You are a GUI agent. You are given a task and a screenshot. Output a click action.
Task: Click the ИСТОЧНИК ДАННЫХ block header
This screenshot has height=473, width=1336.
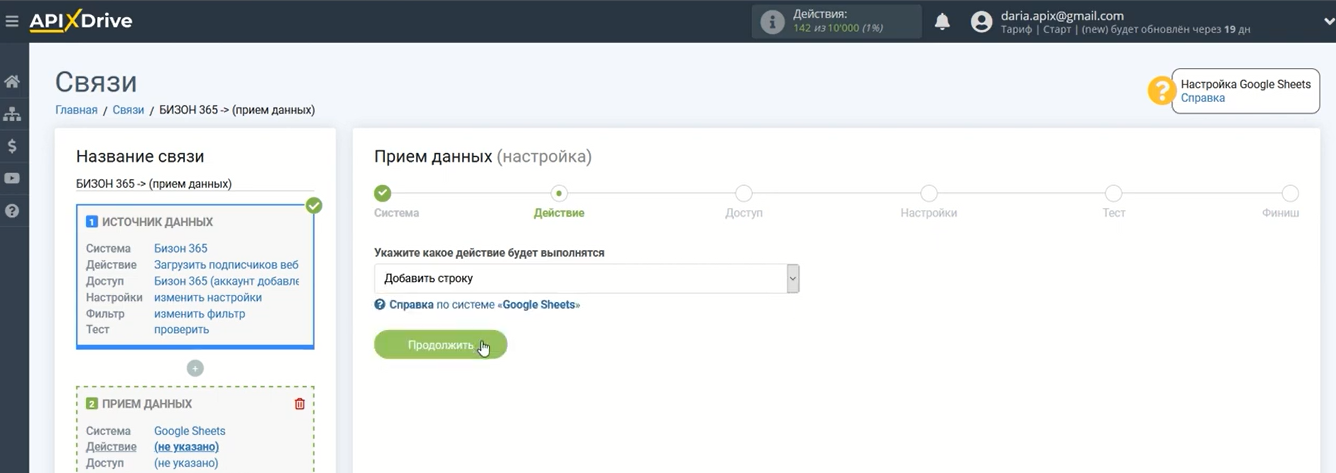point(158,222)
